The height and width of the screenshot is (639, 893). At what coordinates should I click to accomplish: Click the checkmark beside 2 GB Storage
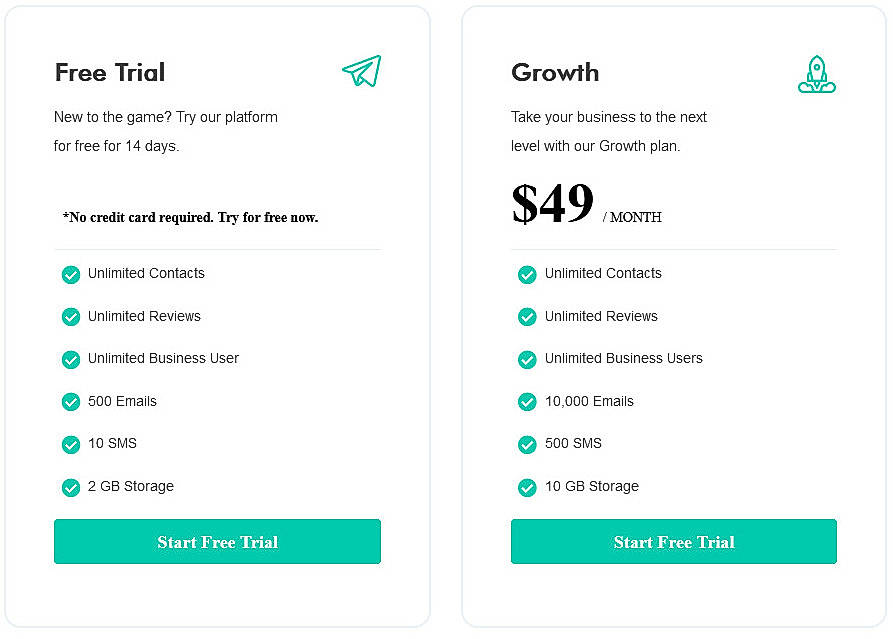pos(71,487)
